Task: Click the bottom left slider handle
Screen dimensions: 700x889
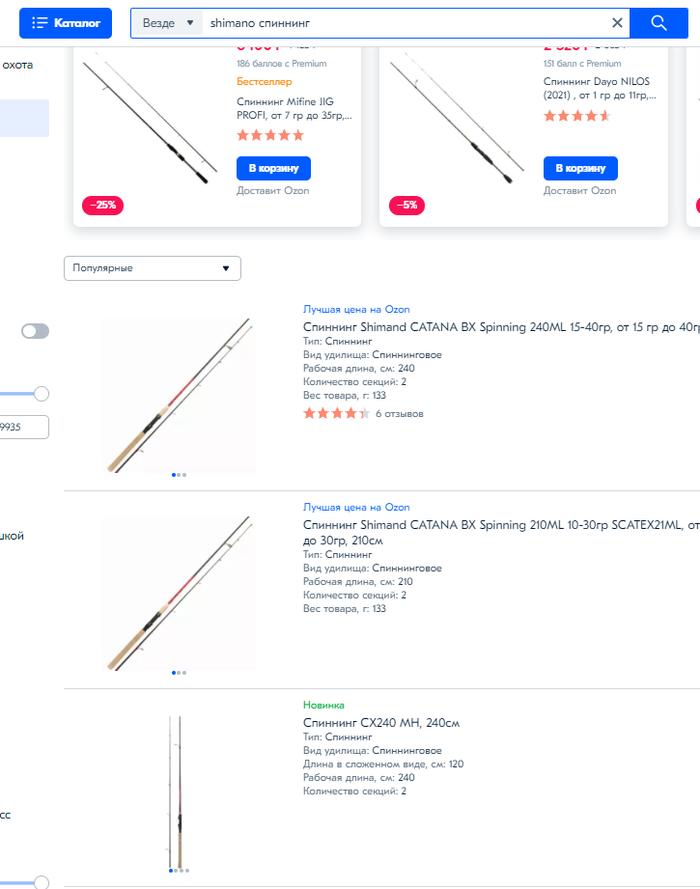Action: pos(41,882)
